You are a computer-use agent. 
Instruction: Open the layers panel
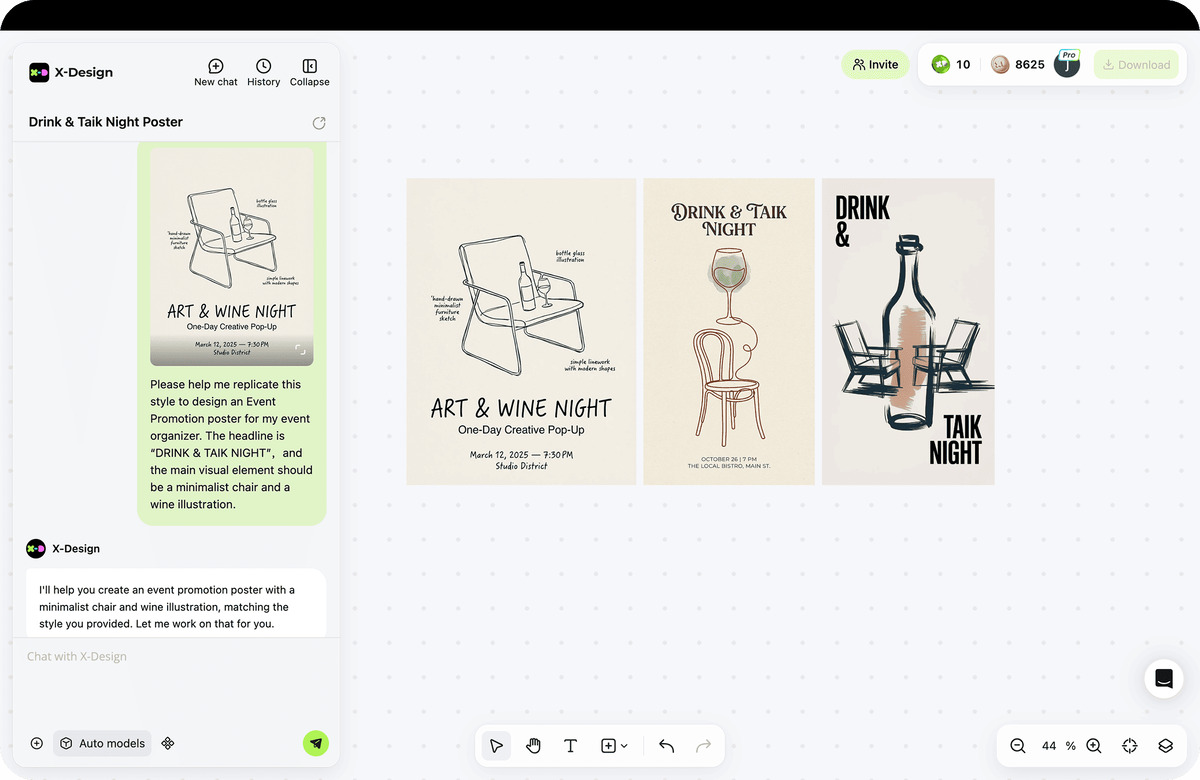1165,746
